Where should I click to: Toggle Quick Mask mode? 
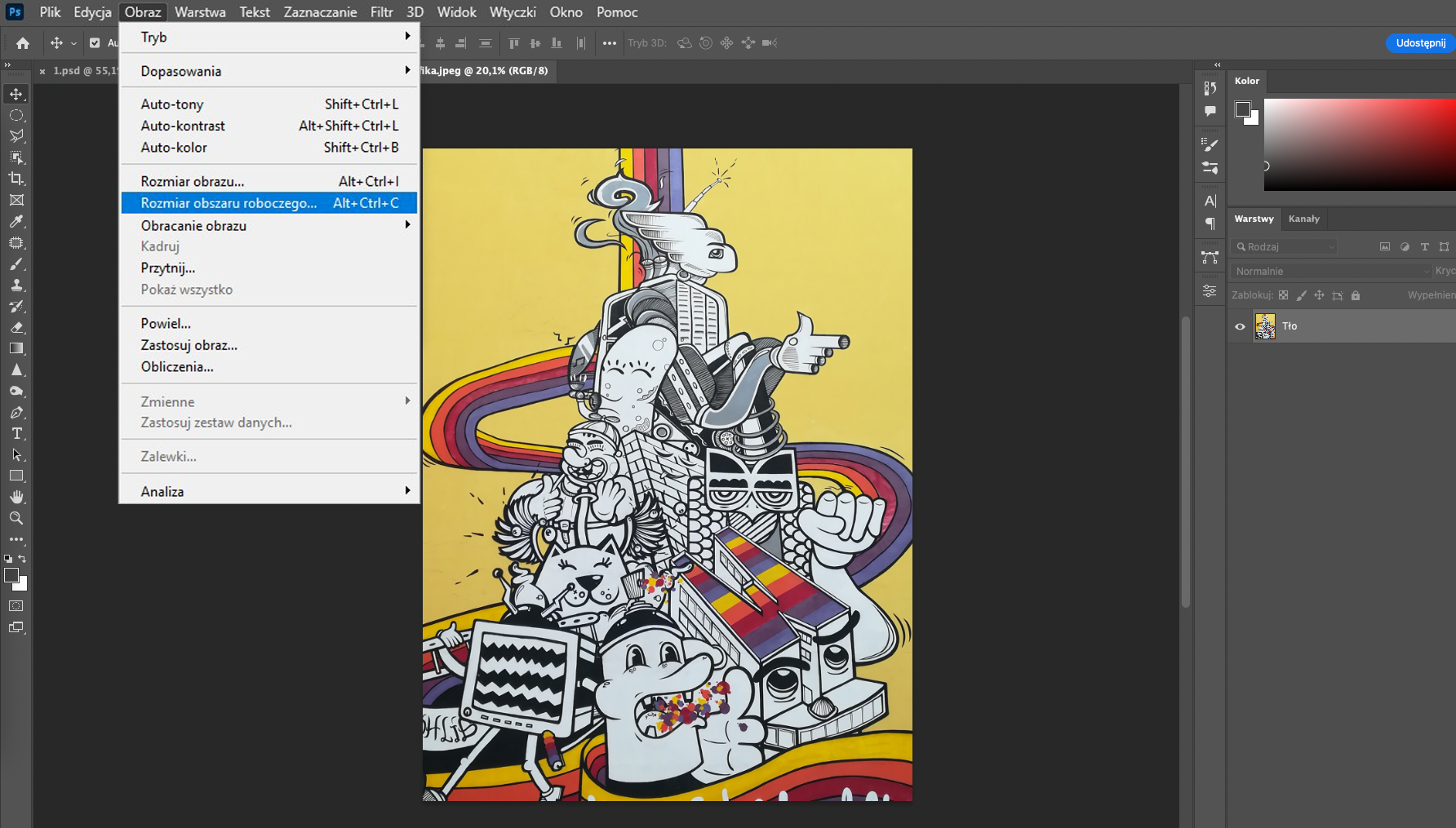[x=16, y=606]
